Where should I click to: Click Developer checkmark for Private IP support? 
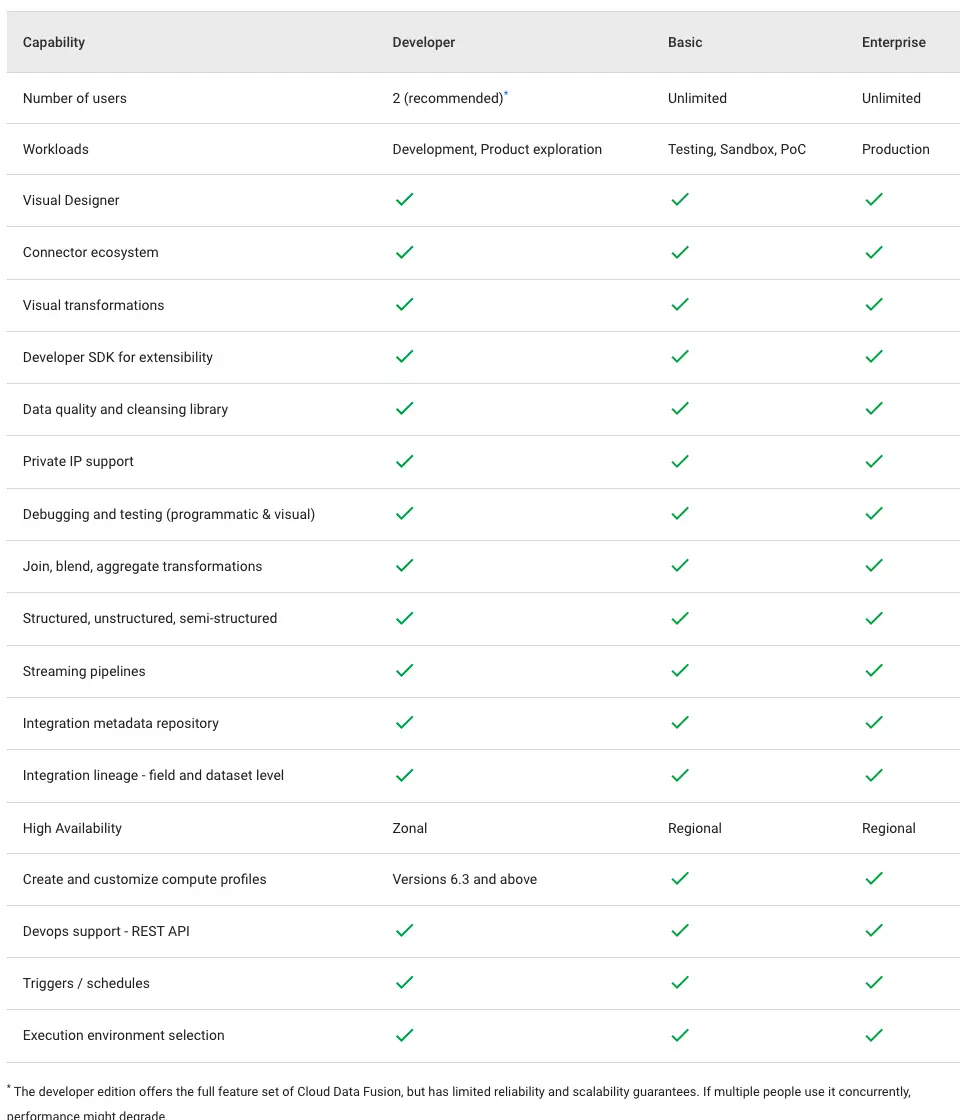404,461
